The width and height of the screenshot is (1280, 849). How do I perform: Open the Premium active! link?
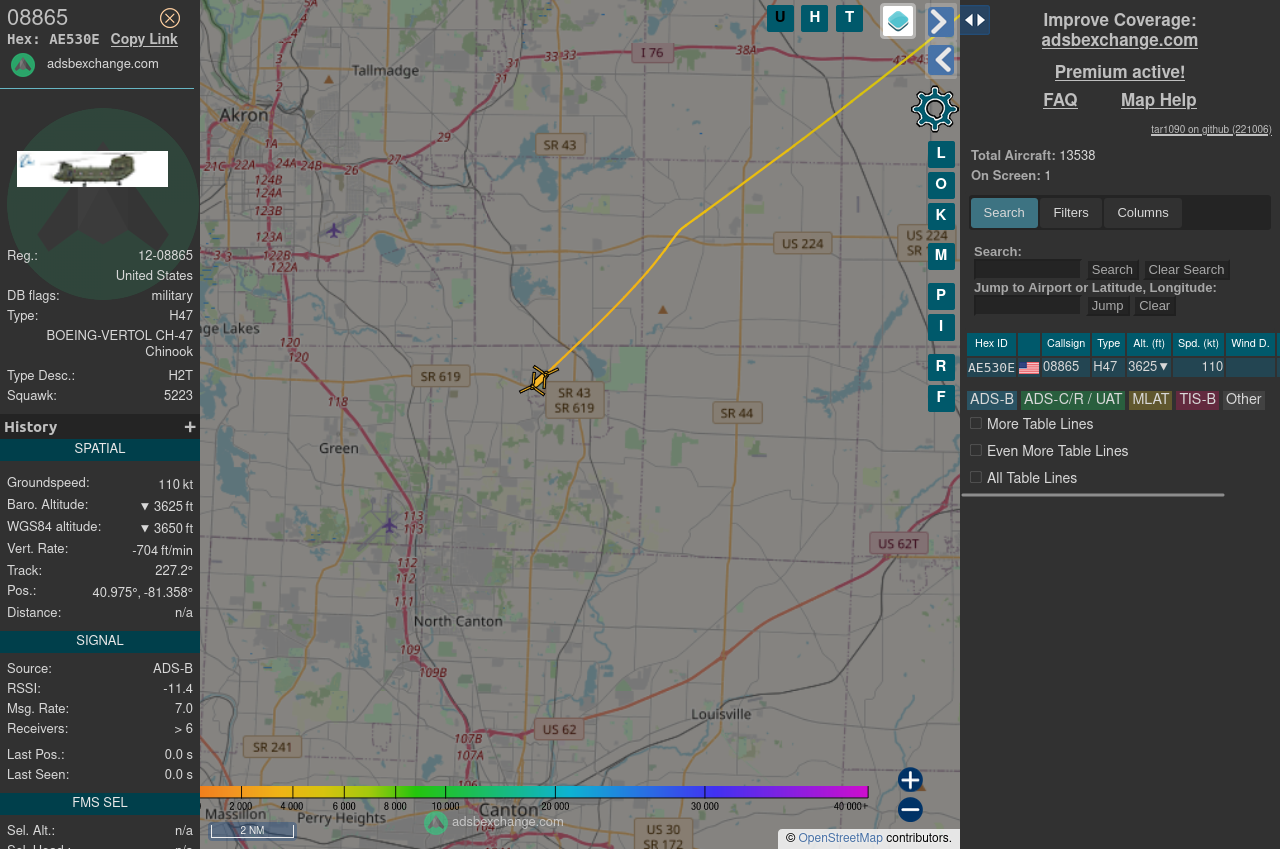(x=1120, y=72)
